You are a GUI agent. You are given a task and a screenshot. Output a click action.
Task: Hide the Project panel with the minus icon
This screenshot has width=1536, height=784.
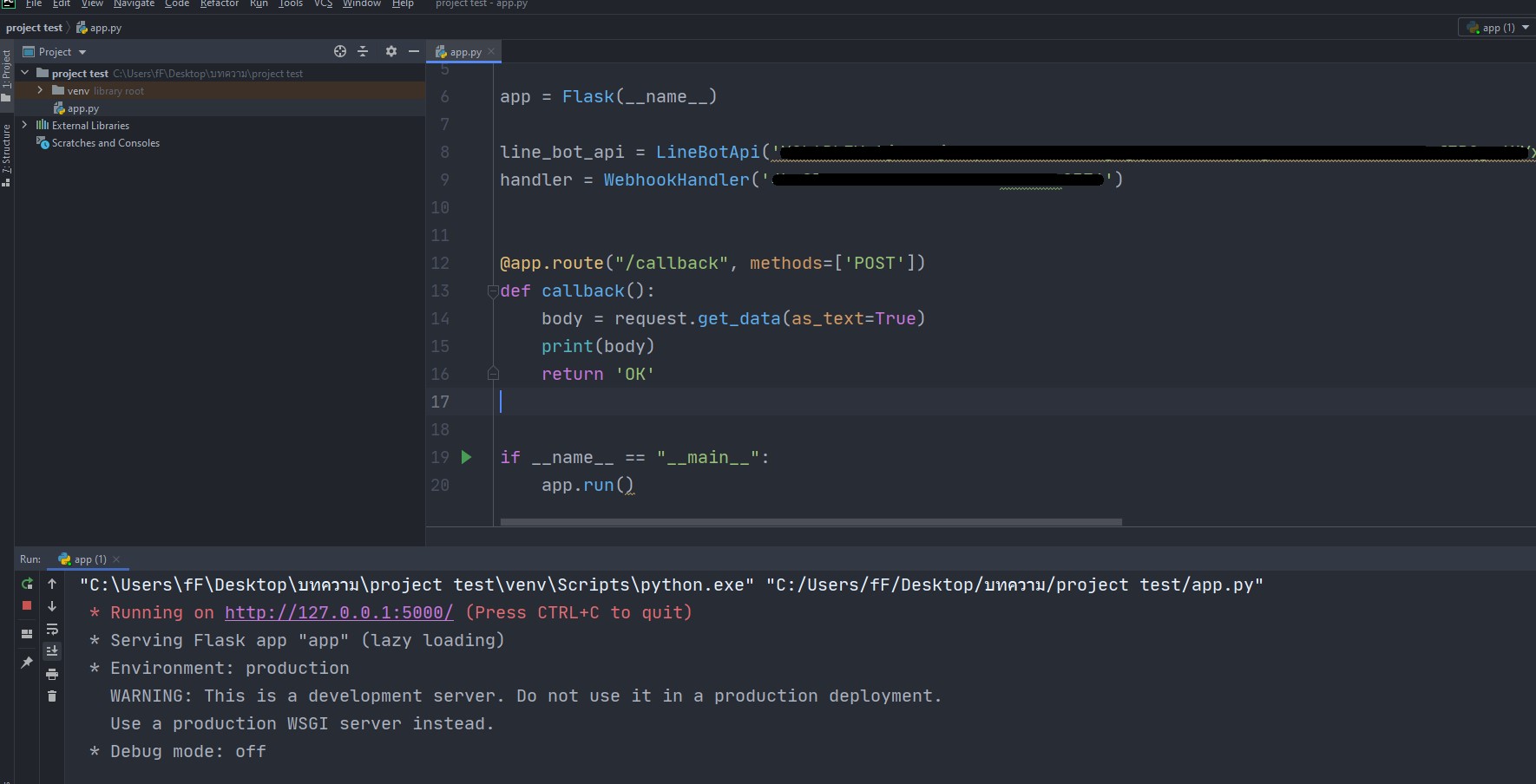point(414,51)
